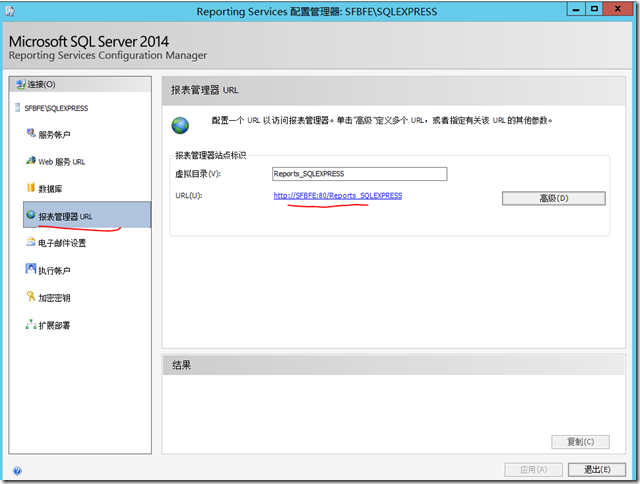Click the Connect (连接) icon
Image resolution: width=640 pixels, height=484 pixels.
coord(20,84)
